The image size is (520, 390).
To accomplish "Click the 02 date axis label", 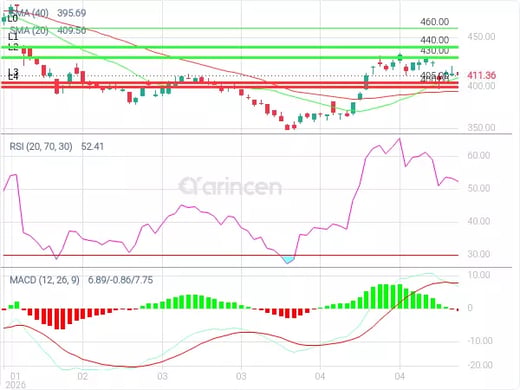I will click(82, 377).
